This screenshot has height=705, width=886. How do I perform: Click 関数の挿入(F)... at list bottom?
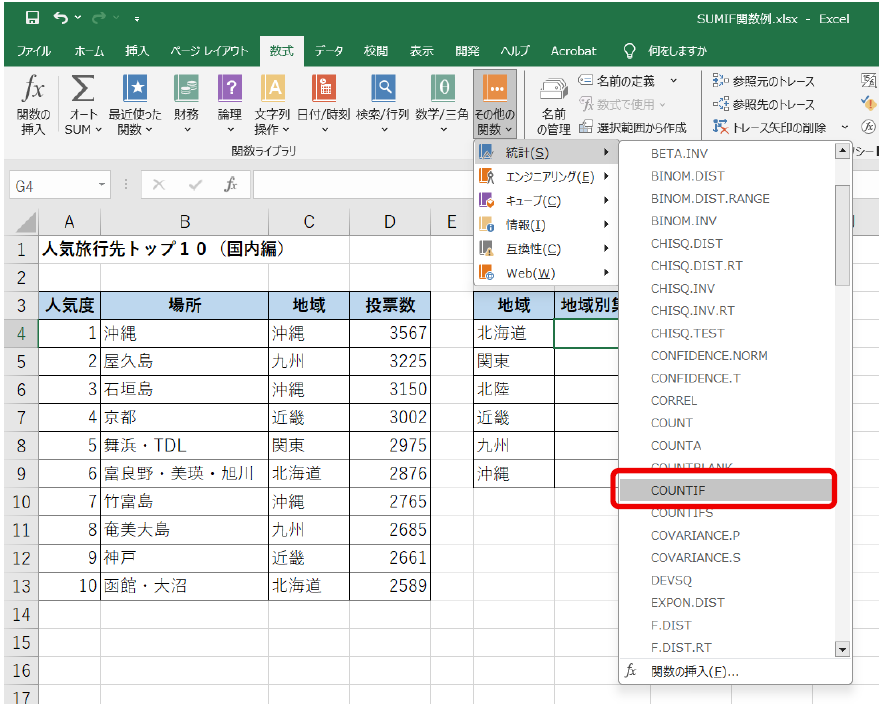pos(694,671)
